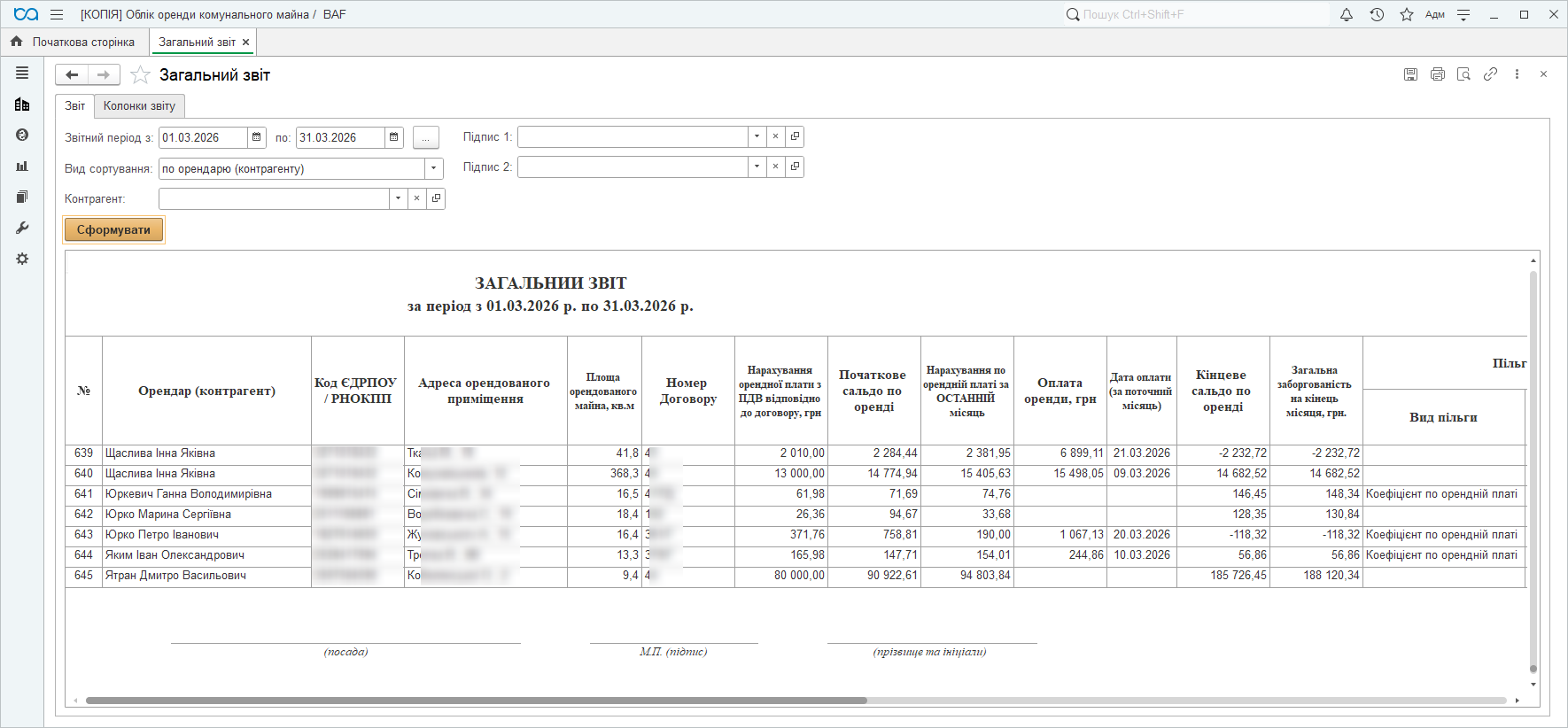
Task: Click the back navigation arrow
Action: click(x=72, y=75)
